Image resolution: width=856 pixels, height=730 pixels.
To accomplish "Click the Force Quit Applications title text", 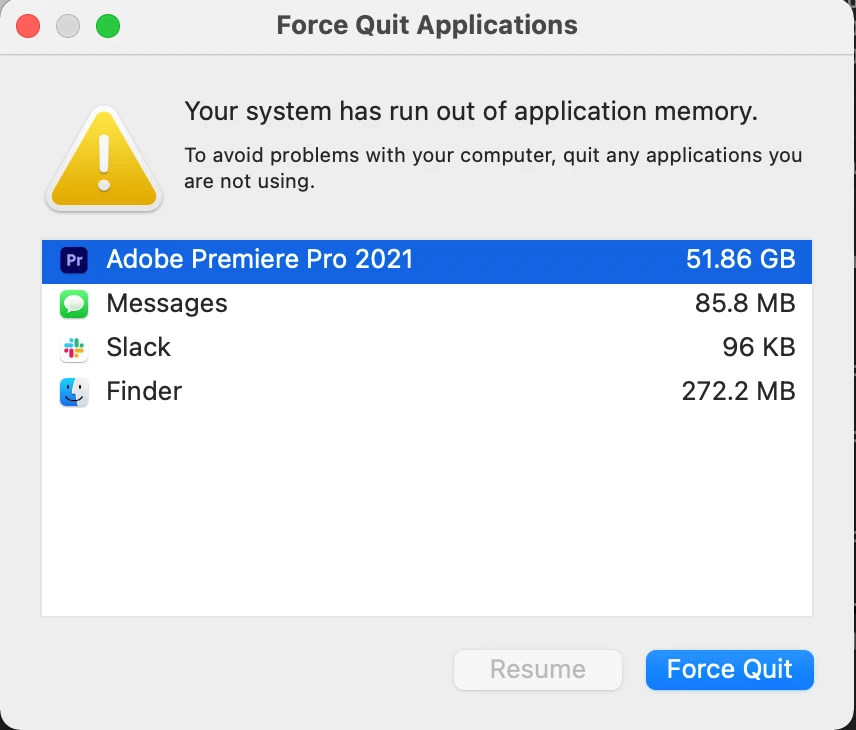I will pyautogui.click(x=427, y=25).
